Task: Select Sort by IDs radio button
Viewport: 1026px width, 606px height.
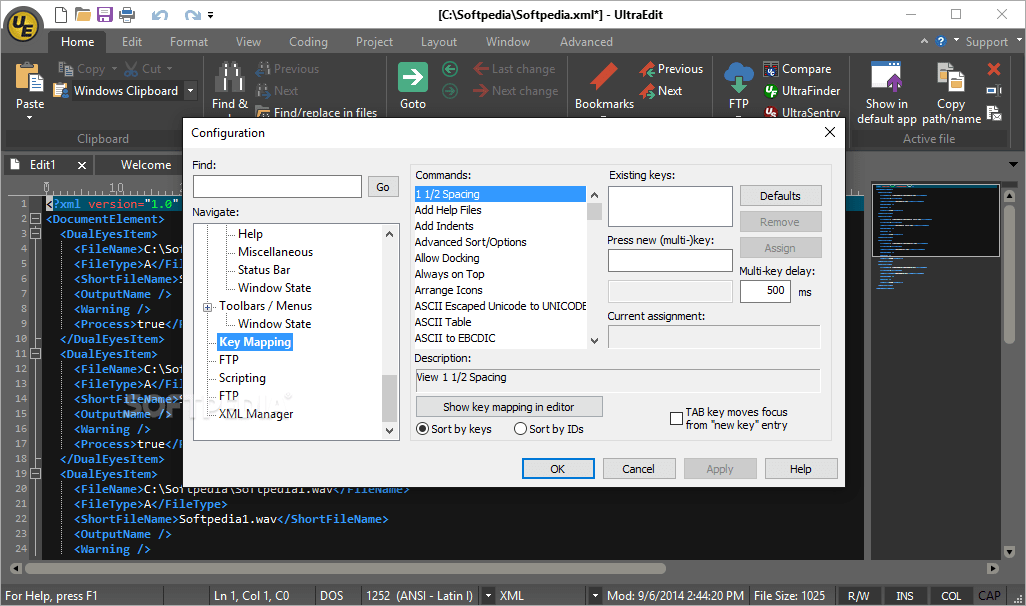Action: 520,429
